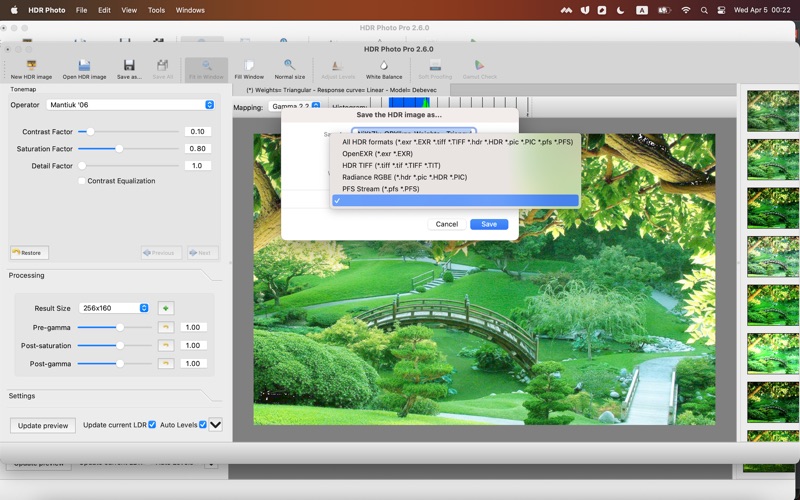The height and width of the screenshot is (500, 800).
Task: Click the Fill Window toolbar icon
Action: (x=249, y=66)
